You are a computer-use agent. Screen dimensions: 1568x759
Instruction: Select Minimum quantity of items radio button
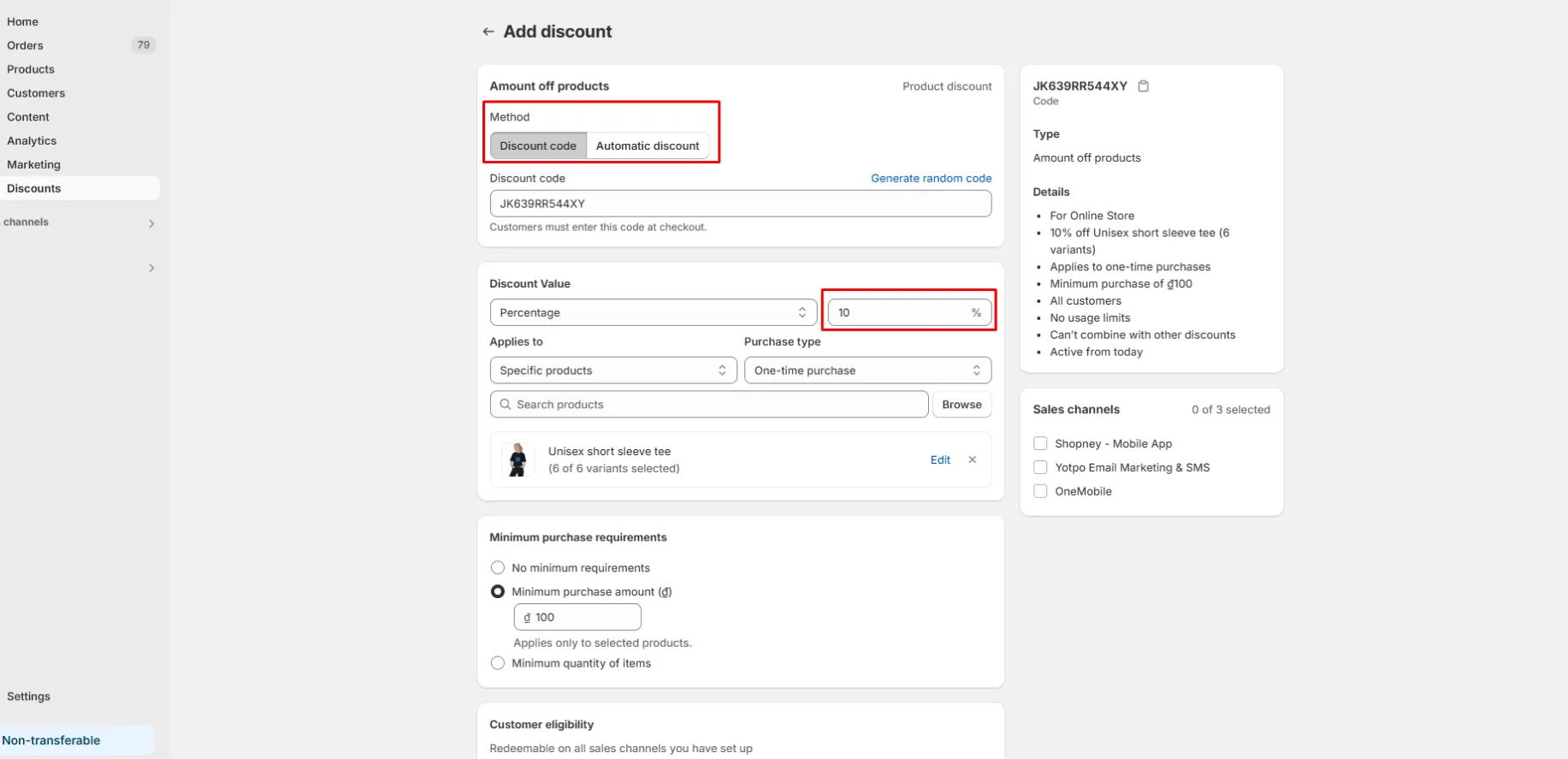point(498,663)
